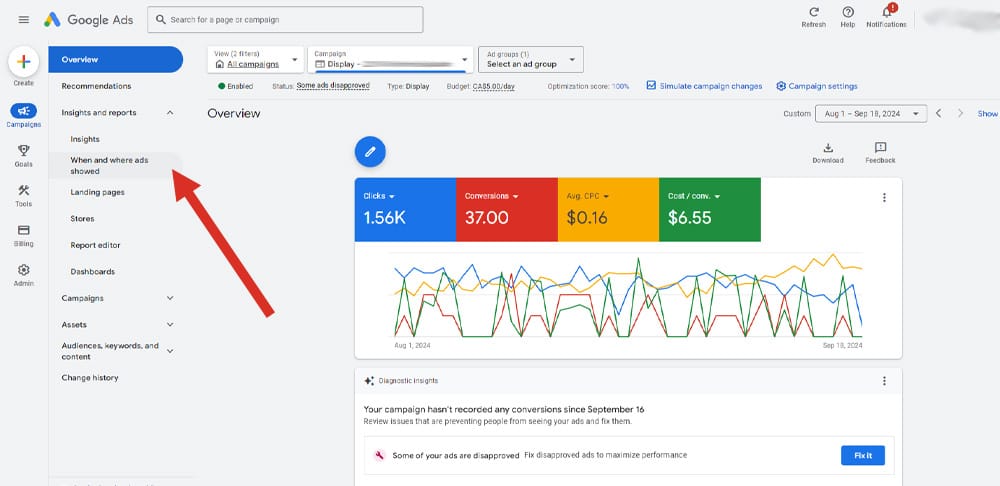Viewport: 1000px width, 486px height.
Task: Open the Tools wrench icon
Action: pyautogui.click(x=24, y=190)
